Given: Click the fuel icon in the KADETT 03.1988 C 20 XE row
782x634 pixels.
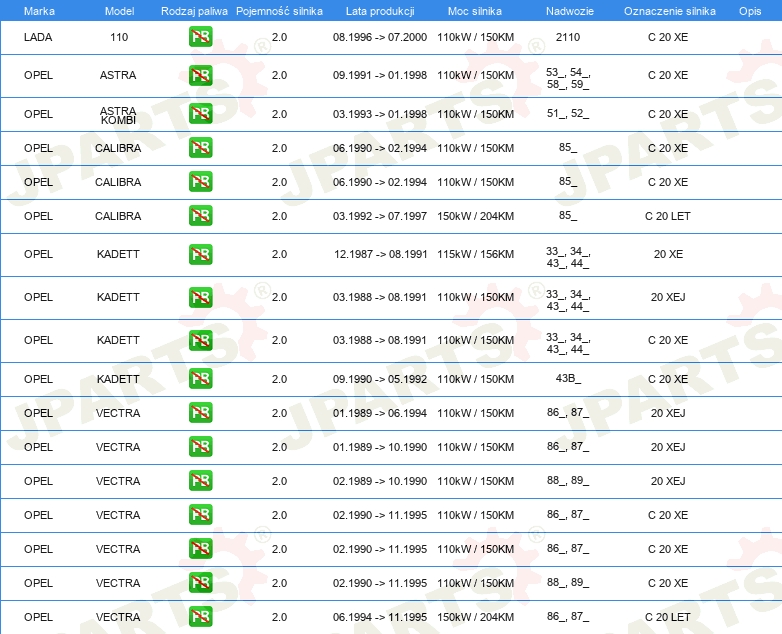Looking at the screenshot, I should 200,340.
